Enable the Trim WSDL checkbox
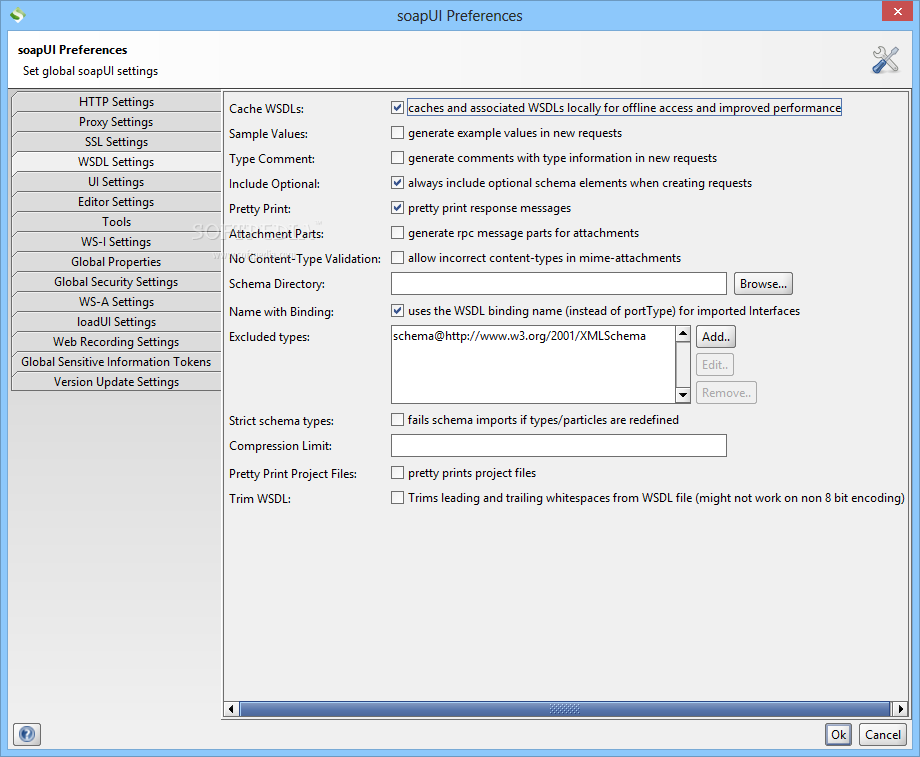Screen dimensions: 920x757 point(397,498)
